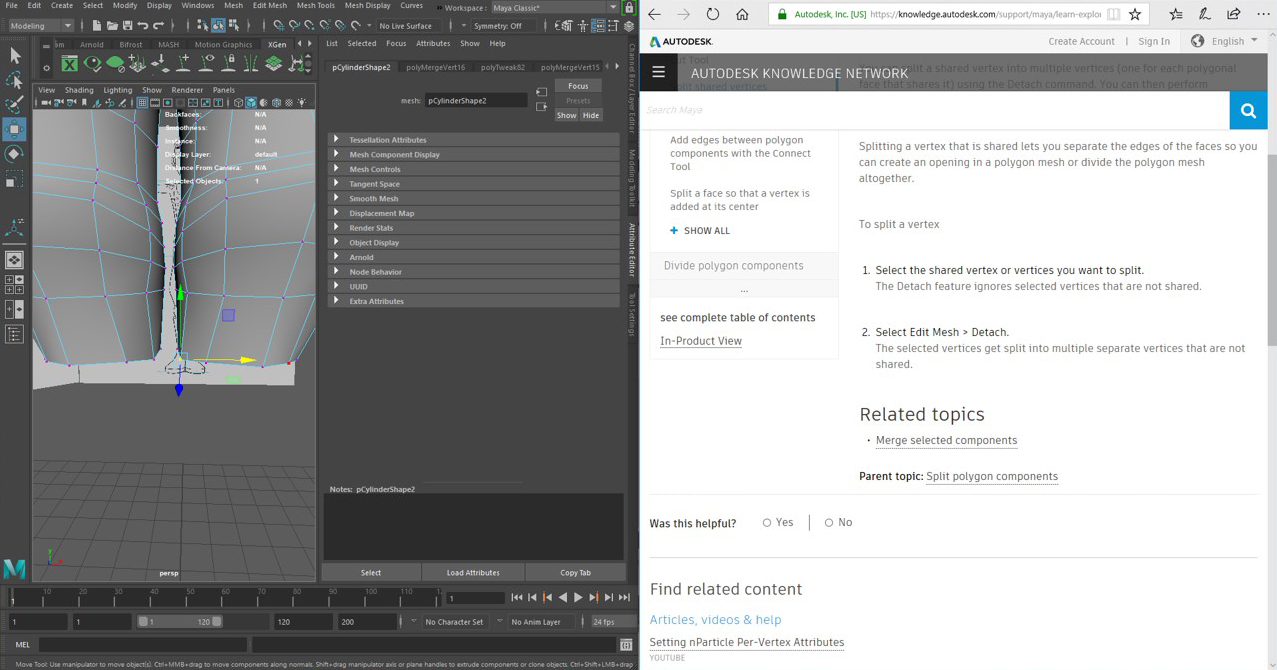Click the New Scene icon
Screen dimensions: 1277x670
pos(96,25)
